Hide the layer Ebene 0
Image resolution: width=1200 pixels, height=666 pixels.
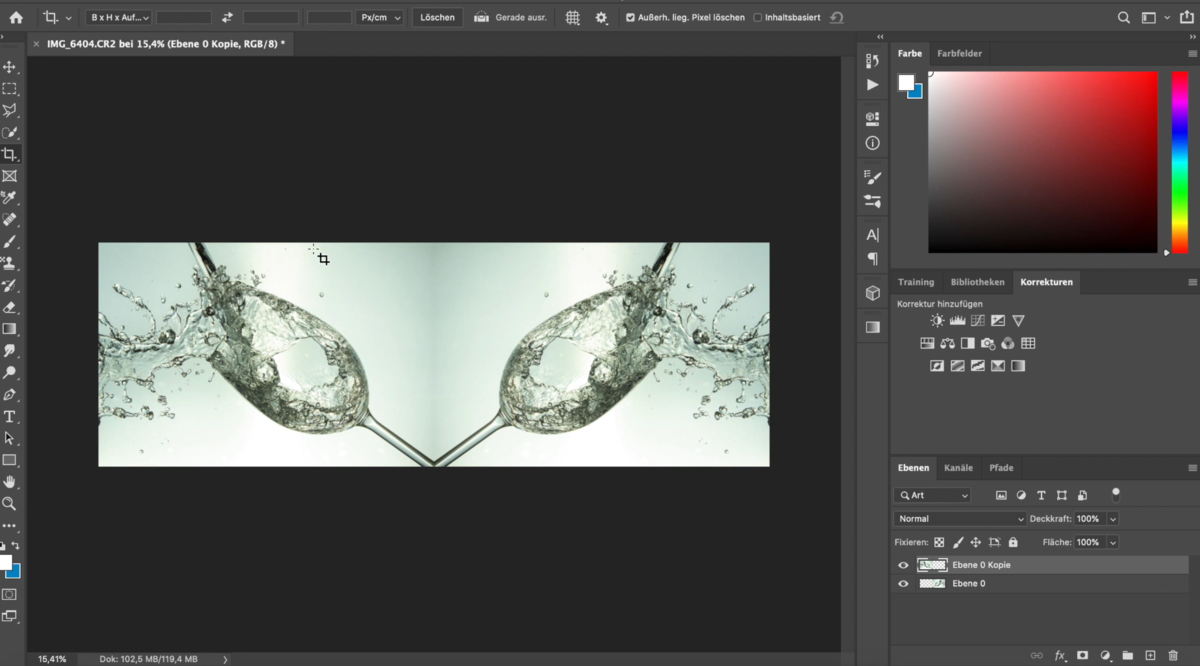click(903, 583)
